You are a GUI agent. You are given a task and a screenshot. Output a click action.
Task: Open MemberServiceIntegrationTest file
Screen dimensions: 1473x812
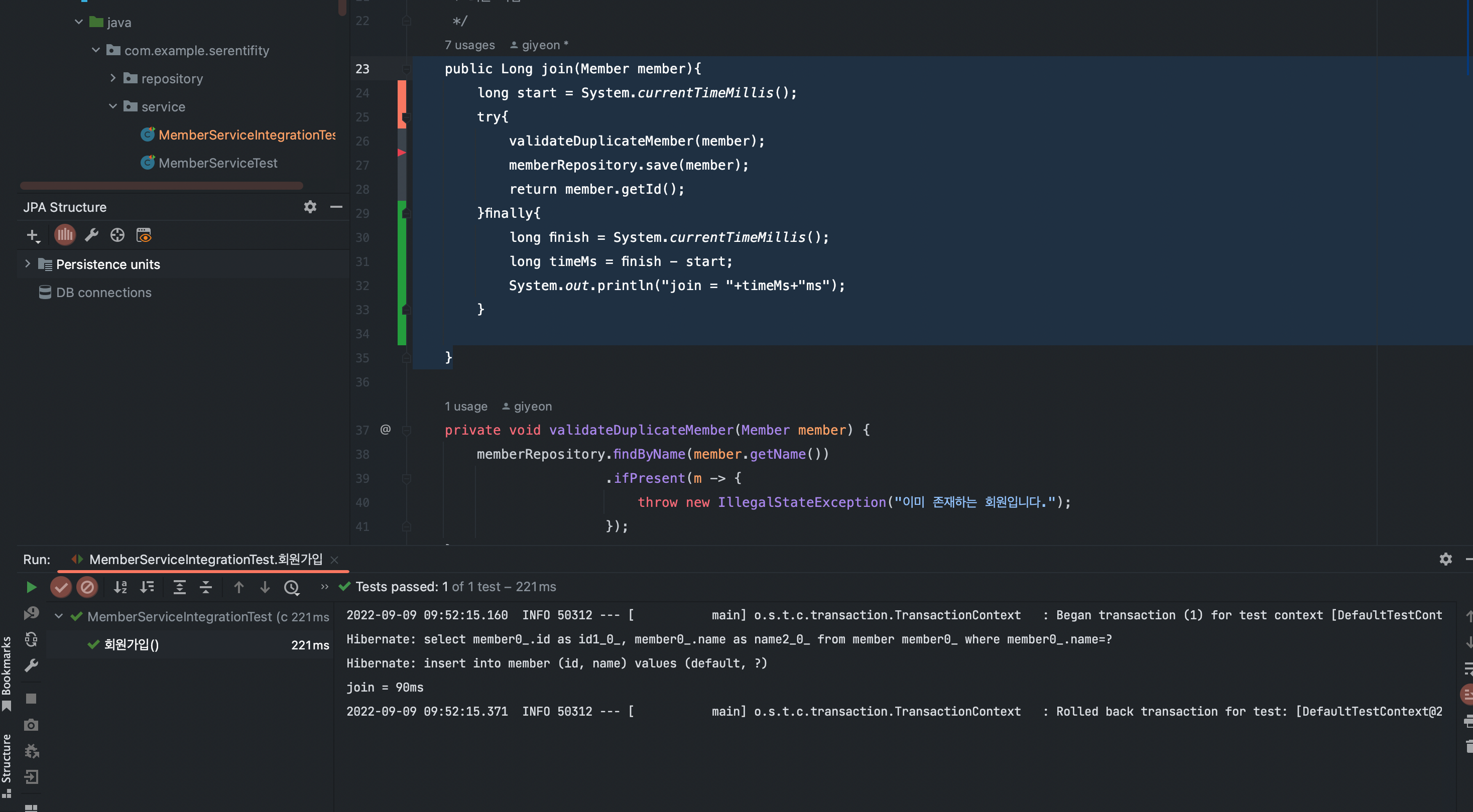click(238, 134)
